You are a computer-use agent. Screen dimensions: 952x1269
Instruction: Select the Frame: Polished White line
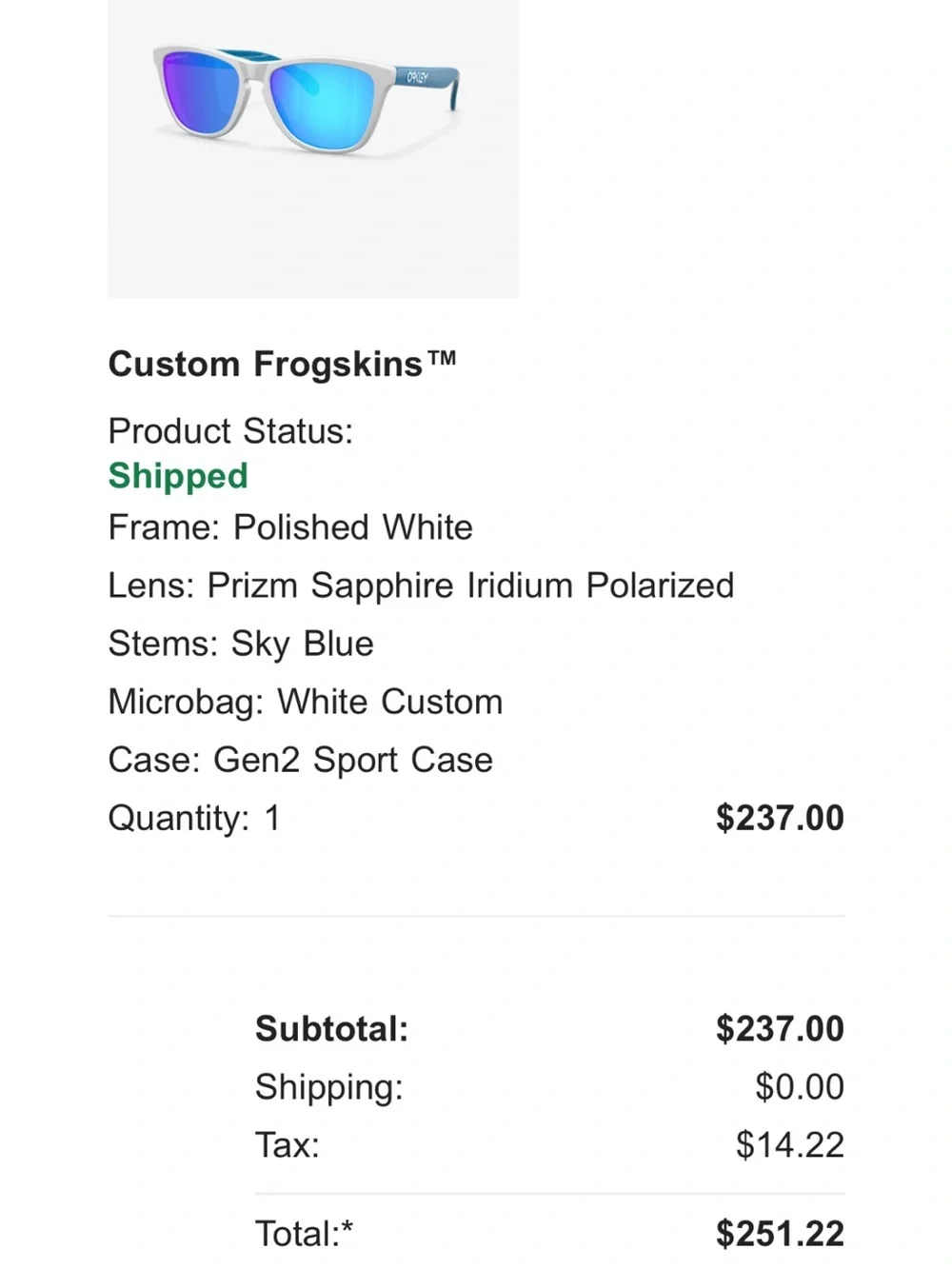click(x=290, y=526)
